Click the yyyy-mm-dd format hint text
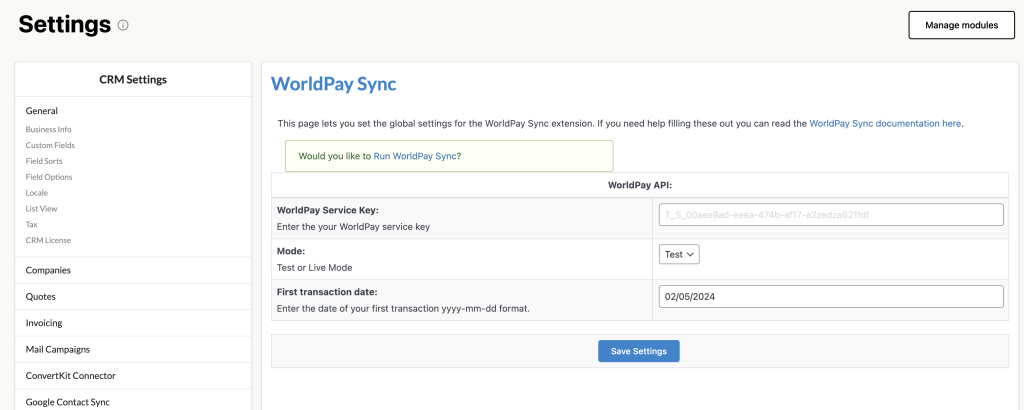Screen dimensions: 1024x410 [402, 309]
